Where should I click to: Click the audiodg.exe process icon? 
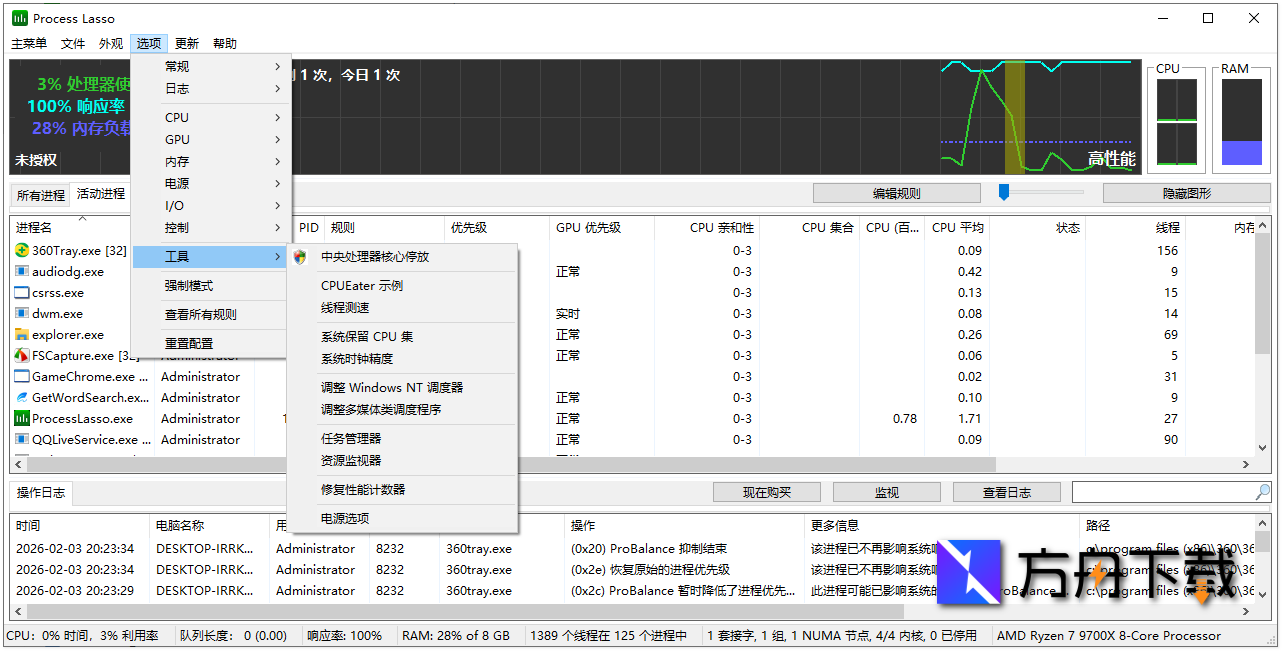[22, 272]
